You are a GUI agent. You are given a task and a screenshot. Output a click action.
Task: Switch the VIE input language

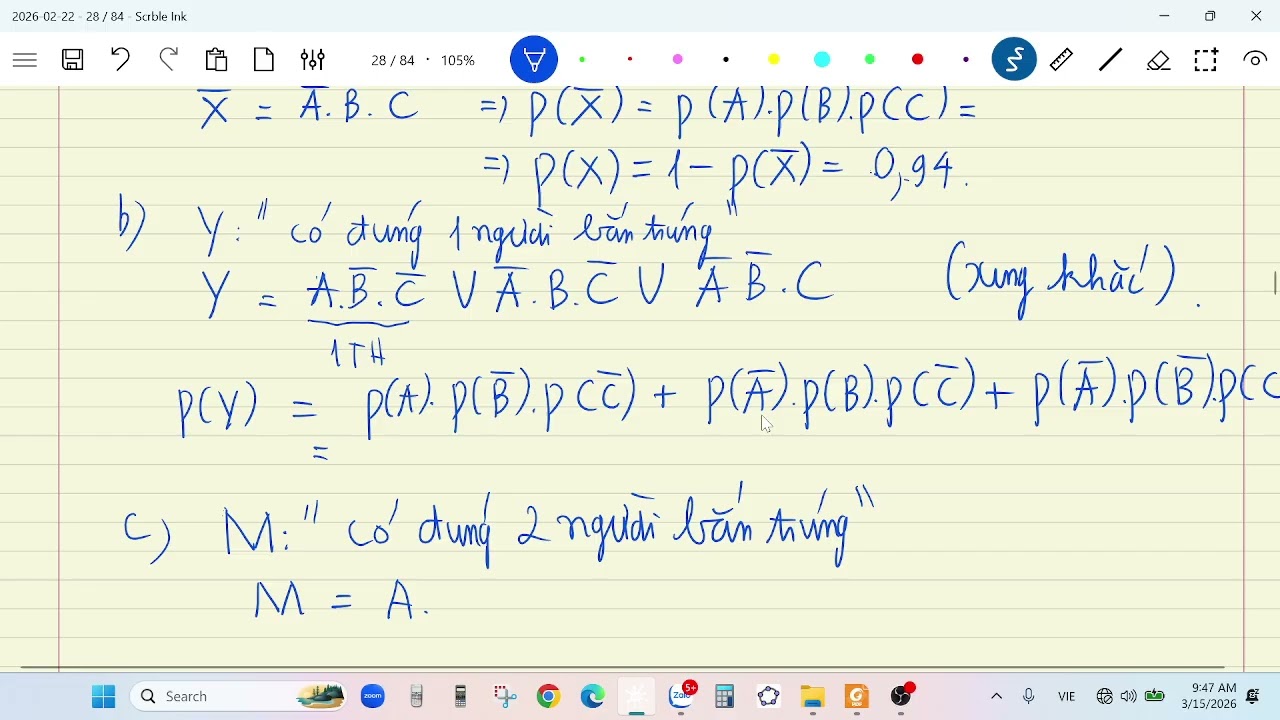[x=1067, y=696]
